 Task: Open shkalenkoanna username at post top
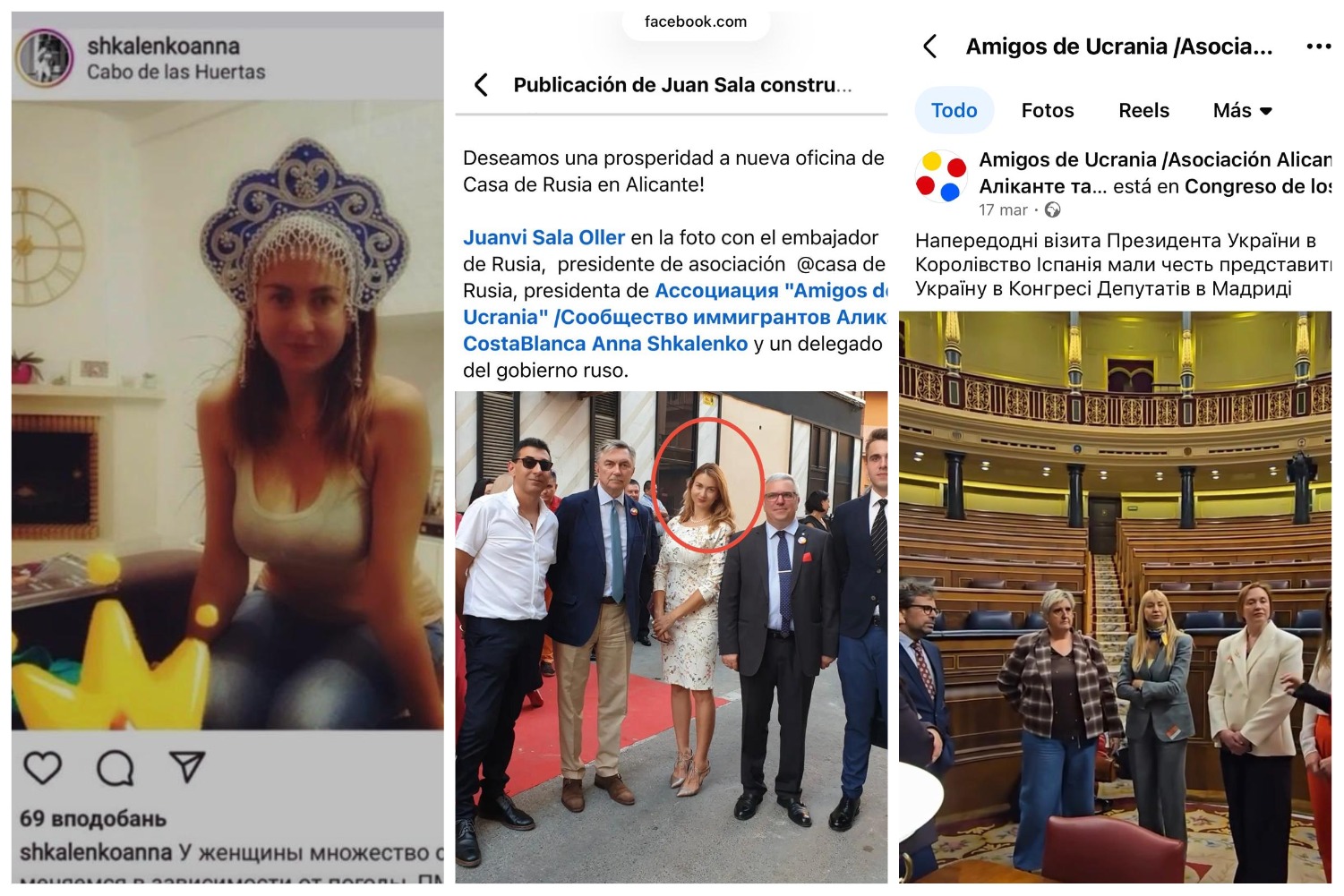[163, 46]
